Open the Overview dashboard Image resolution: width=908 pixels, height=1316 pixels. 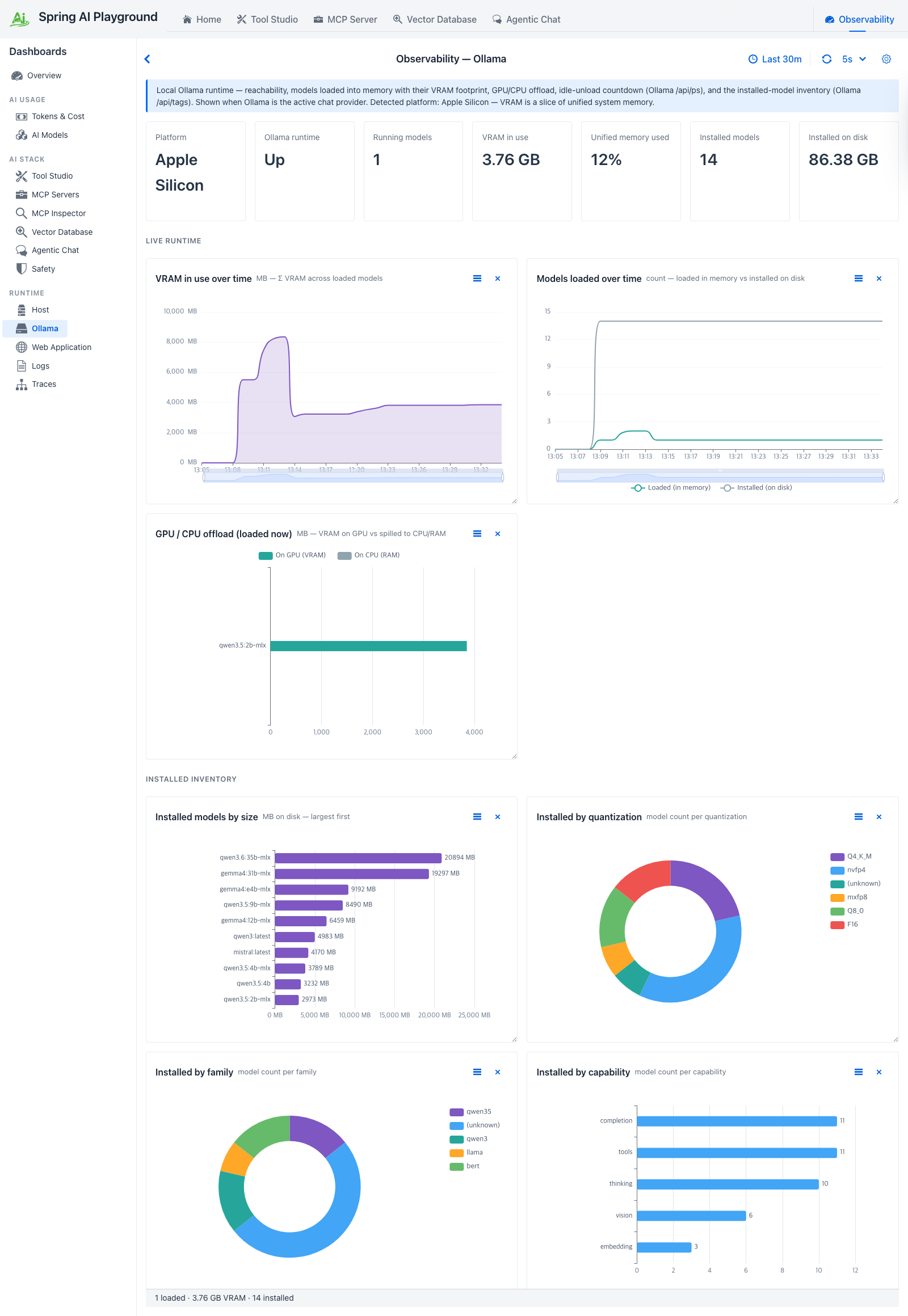point(36,75)
